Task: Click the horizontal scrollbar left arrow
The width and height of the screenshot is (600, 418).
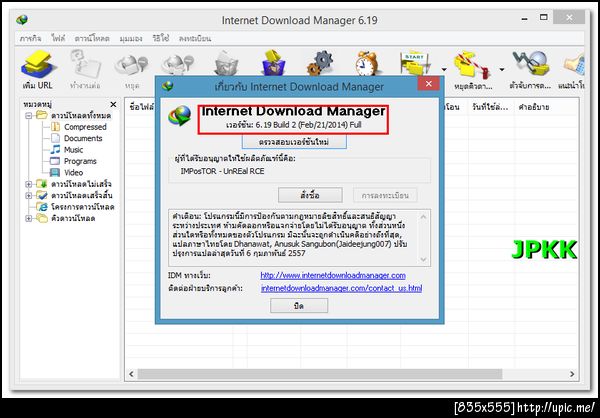Action: click(x=132, y=374)
